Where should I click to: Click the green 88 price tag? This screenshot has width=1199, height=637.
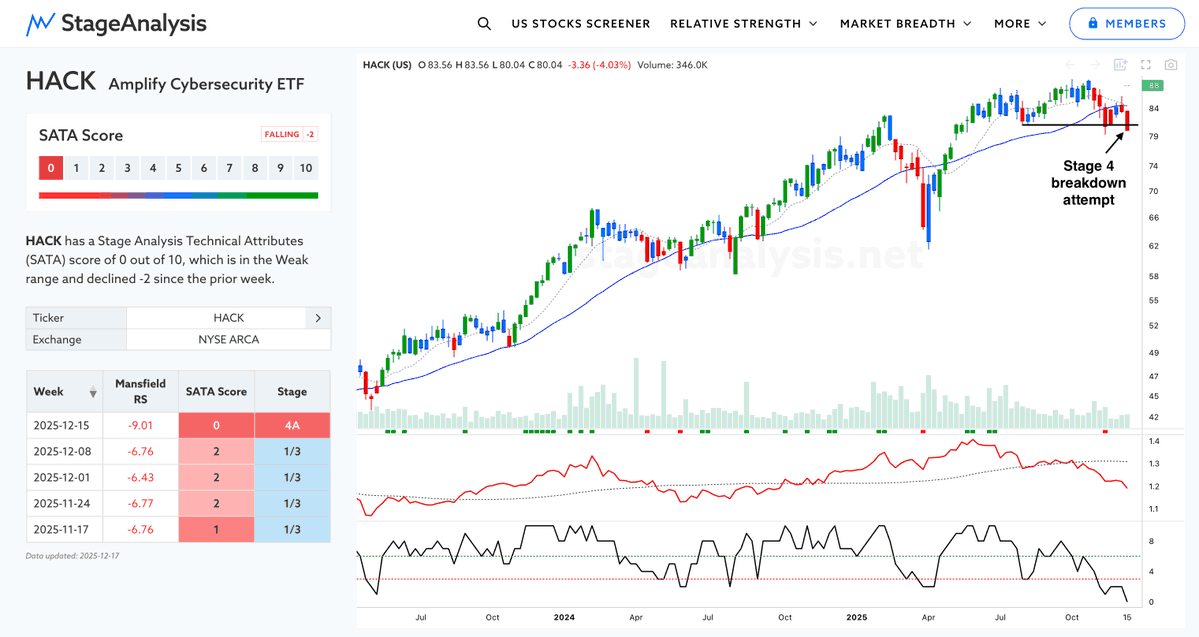tap(1152, 86)
